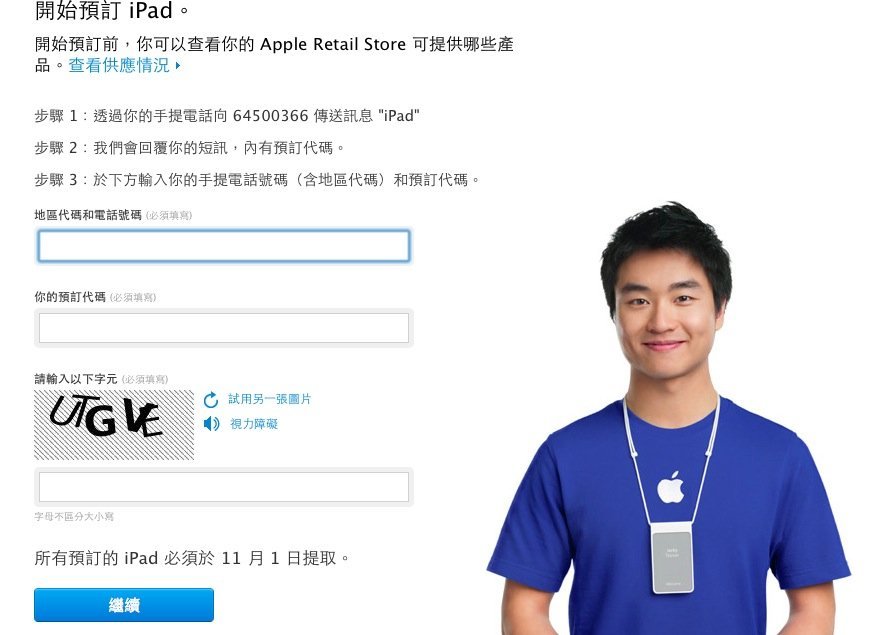Click the blue 繼續 button
Image resolution: width=870 pixels, height=635 pixels.
(x=124, y=605)
